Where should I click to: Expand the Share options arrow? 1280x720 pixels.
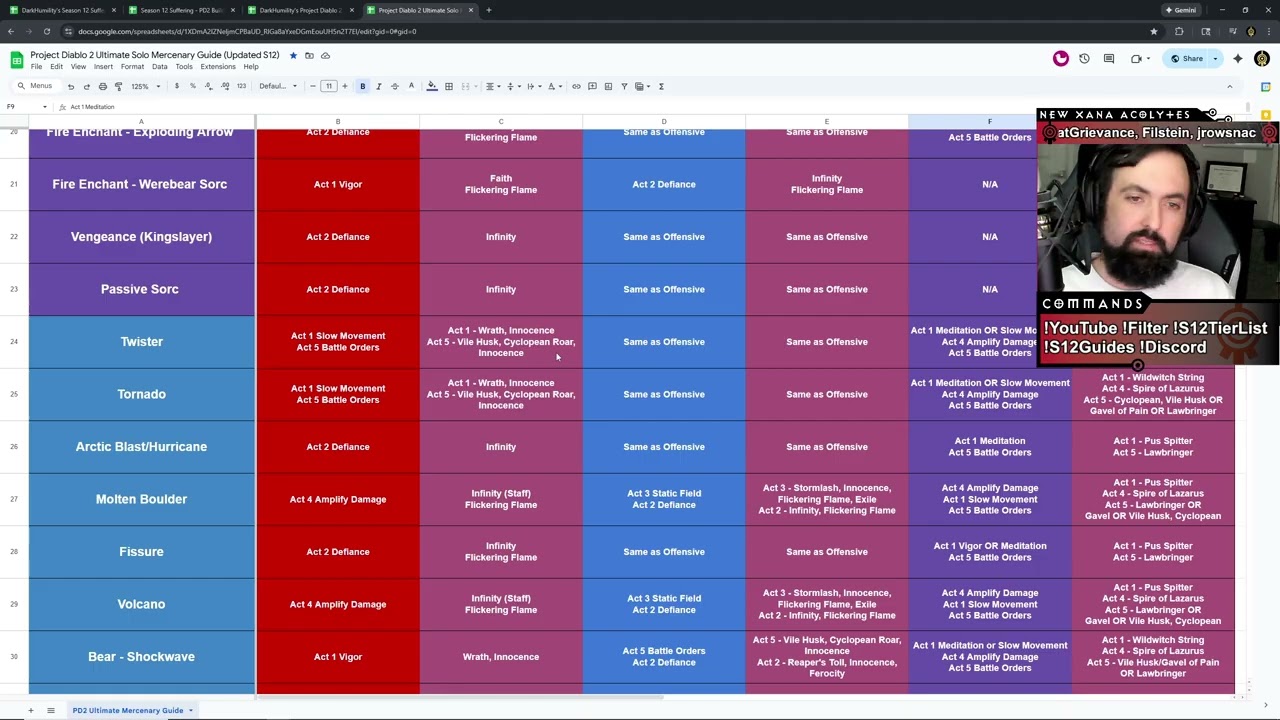point(1215,59)
